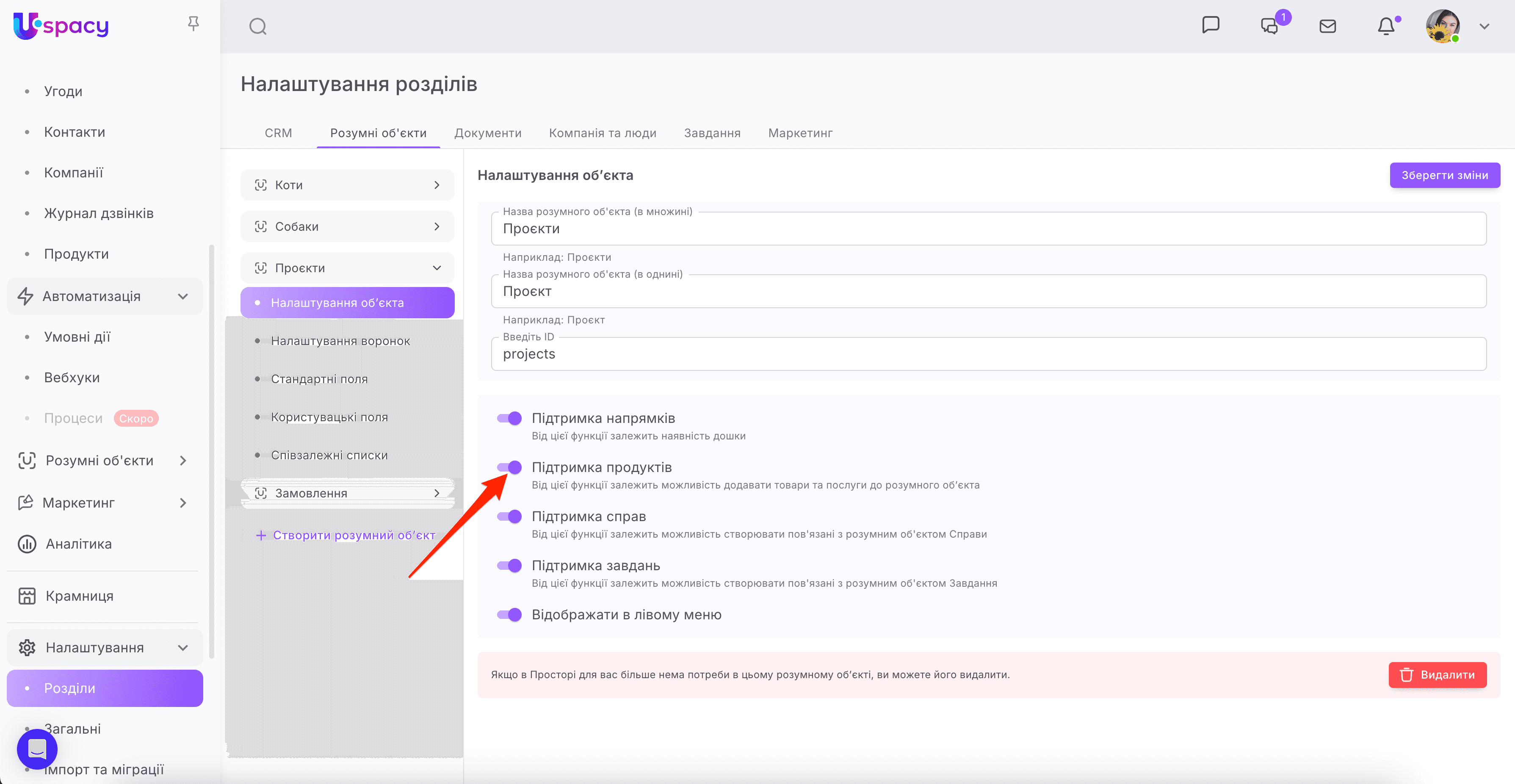Open the mail envelope icon
This screenshot has height=784, width=1515.
pyautogui.click(x=1327, y=27)
